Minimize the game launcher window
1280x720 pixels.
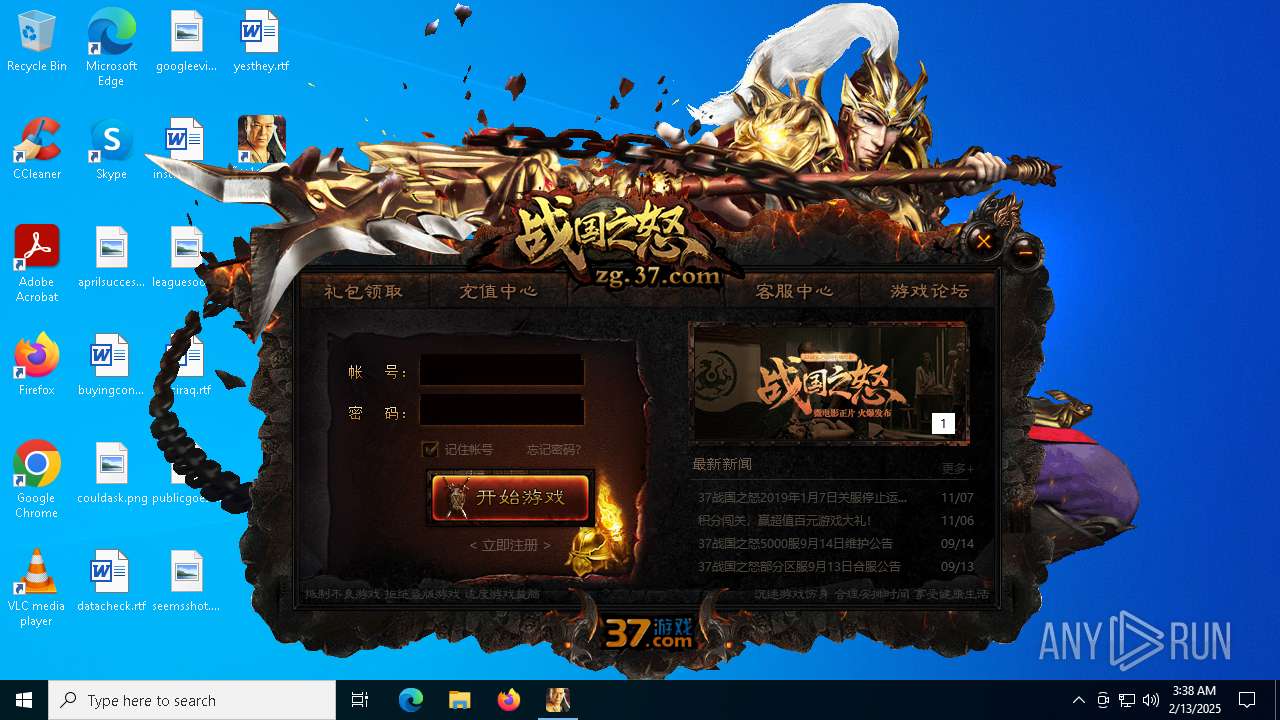pyautogui.click(x=1025, y=252)
